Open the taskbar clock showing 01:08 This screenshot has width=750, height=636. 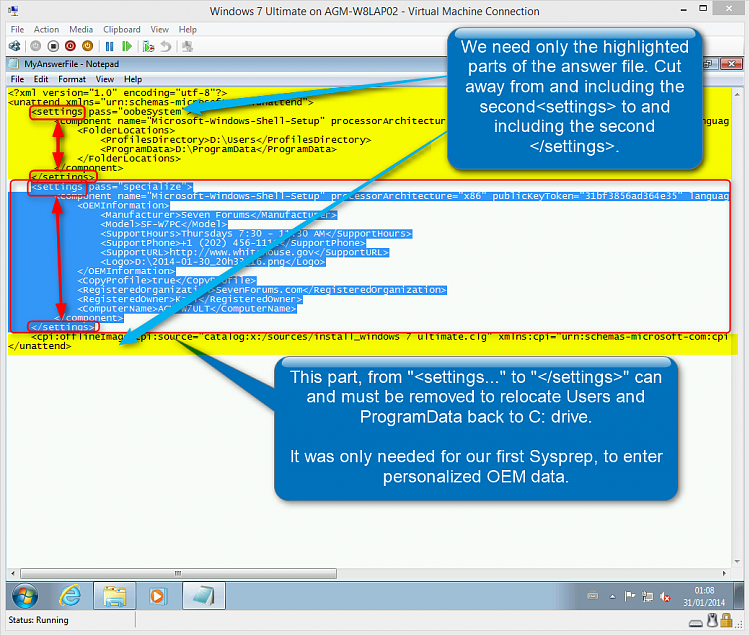pos(704,596)
